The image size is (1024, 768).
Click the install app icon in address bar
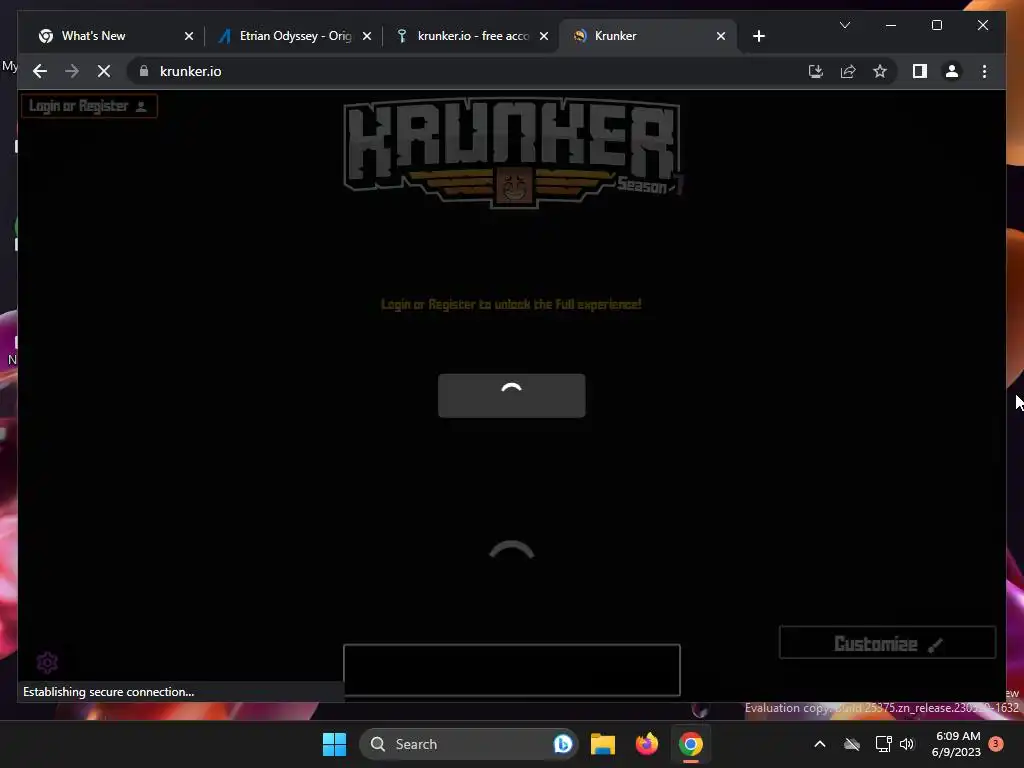(816, 71)
